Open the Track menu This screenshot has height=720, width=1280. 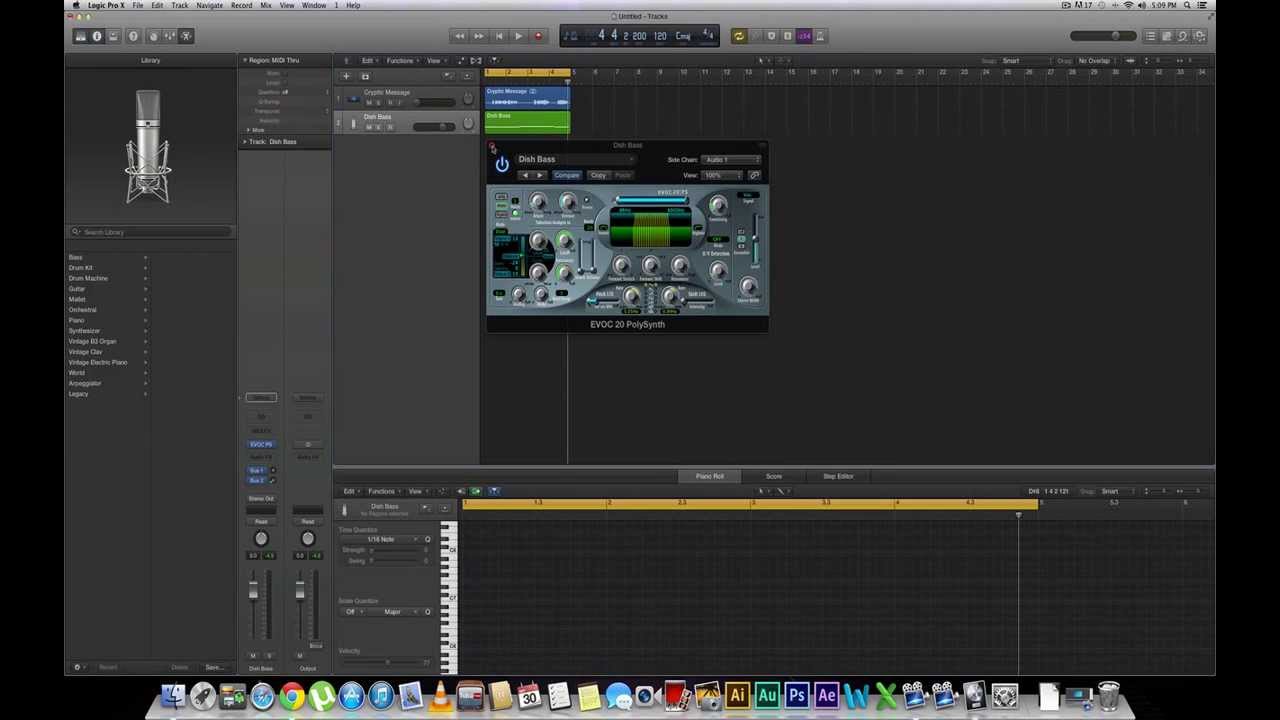179,5
